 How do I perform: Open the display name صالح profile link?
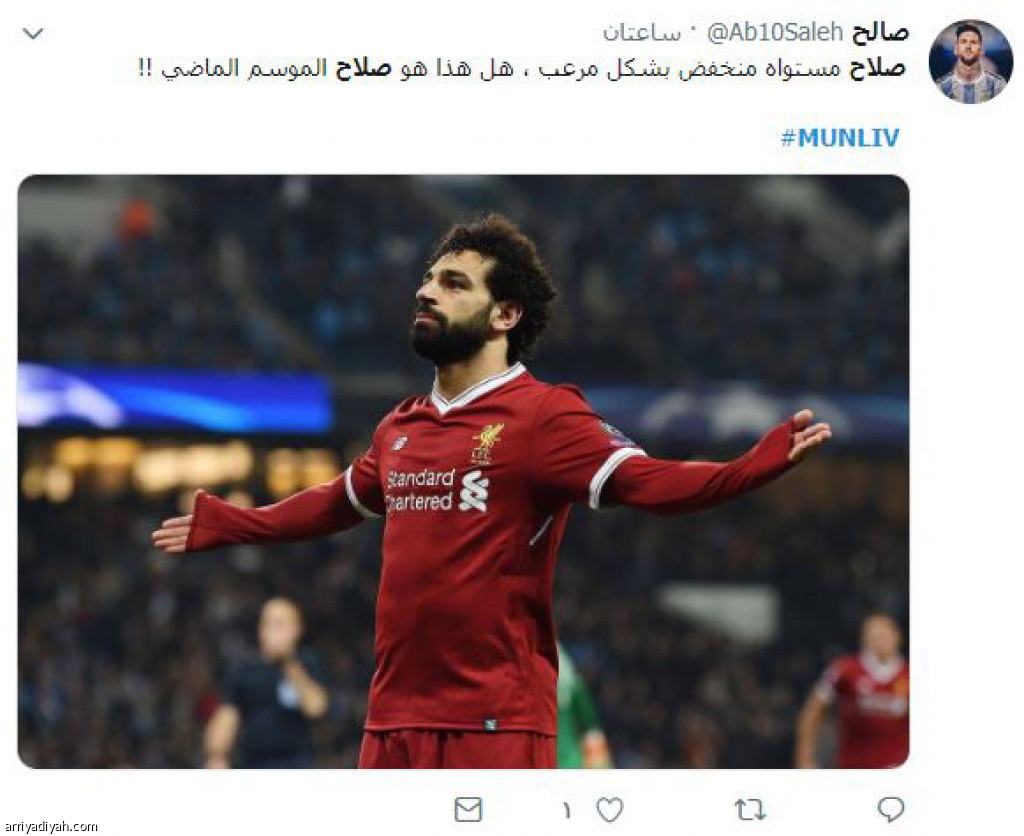pyautogui.click(x=879, y=32)
